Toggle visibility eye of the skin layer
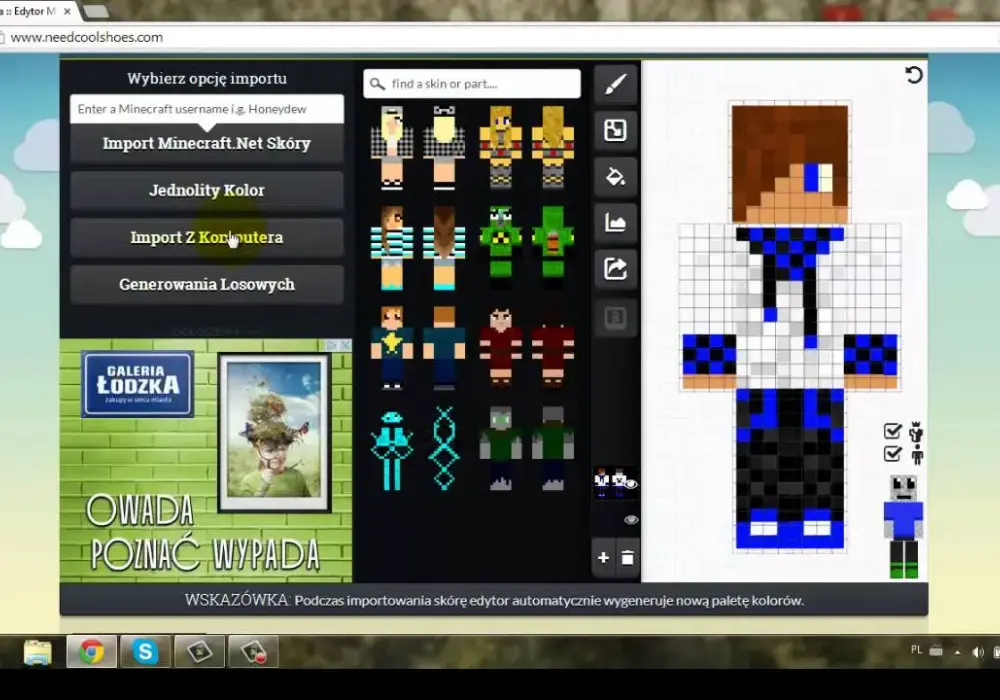Image resolution: width=1000 pixels, height=700 pixels. 631,484
